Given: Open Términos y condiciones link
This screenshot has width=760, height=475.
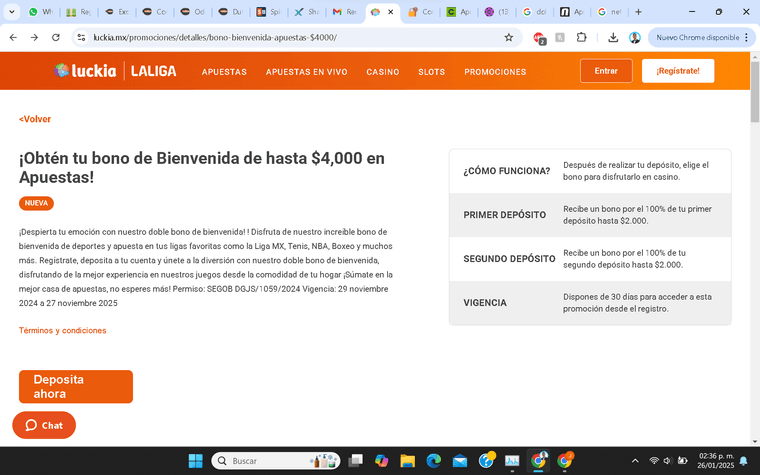Looking at the screenshot, I should (x=63, y=331).
